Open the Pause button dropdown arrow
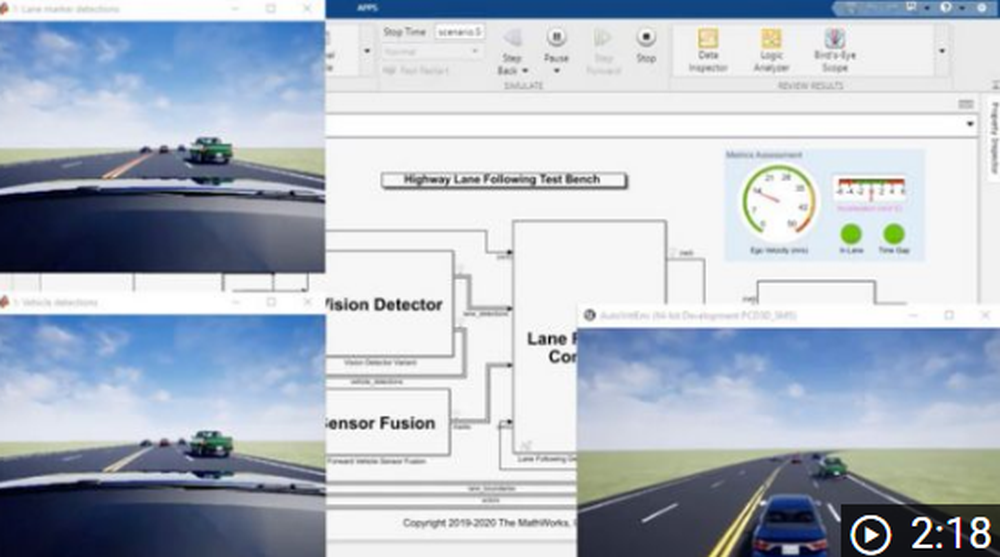Viewport: 1000px width, 557px height. pos(557,71)
